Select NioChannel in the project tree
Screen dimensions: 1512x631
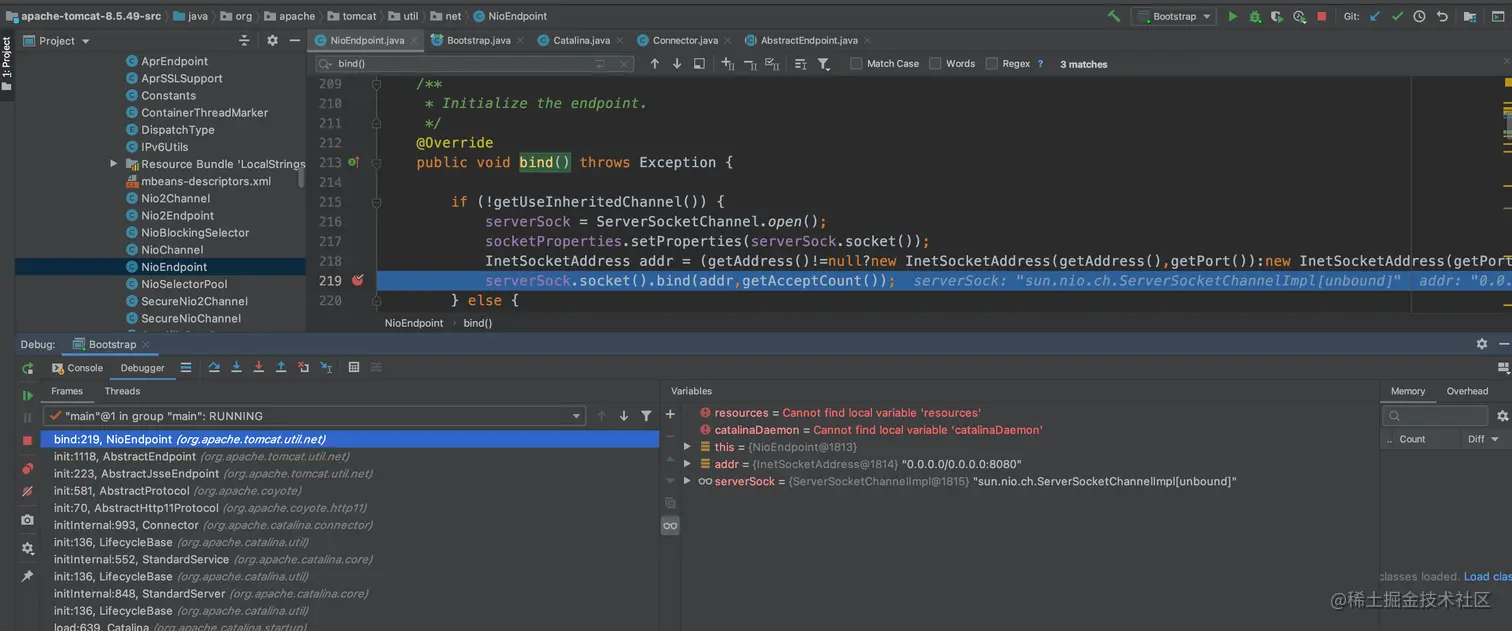click(172, 250)
